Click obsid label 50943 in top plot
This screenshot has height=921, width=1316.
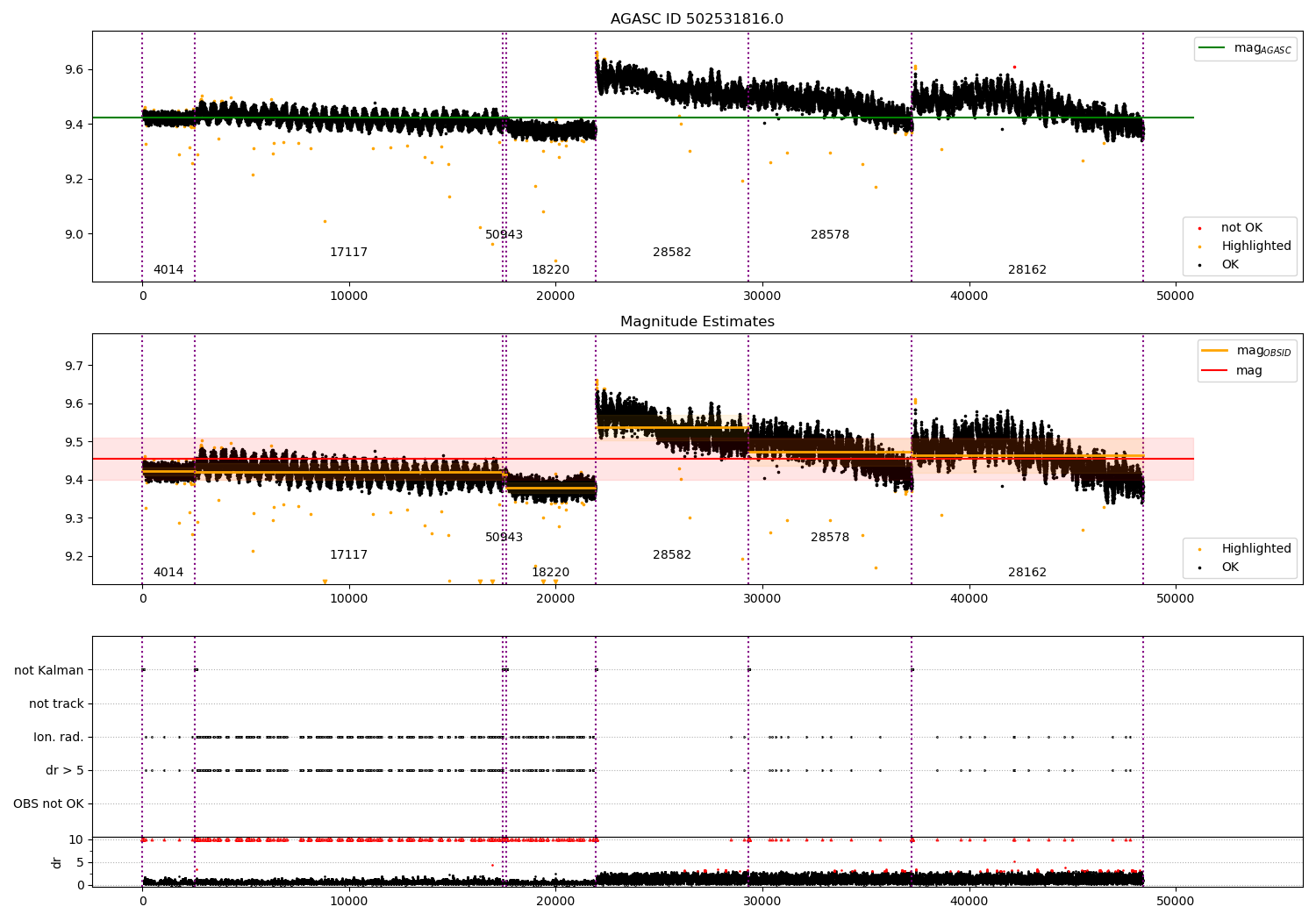[504, 235]
